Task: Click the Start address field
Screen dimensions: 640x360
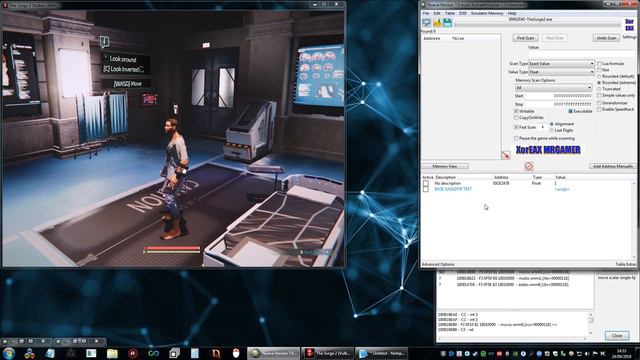Action: coord(558,96)
